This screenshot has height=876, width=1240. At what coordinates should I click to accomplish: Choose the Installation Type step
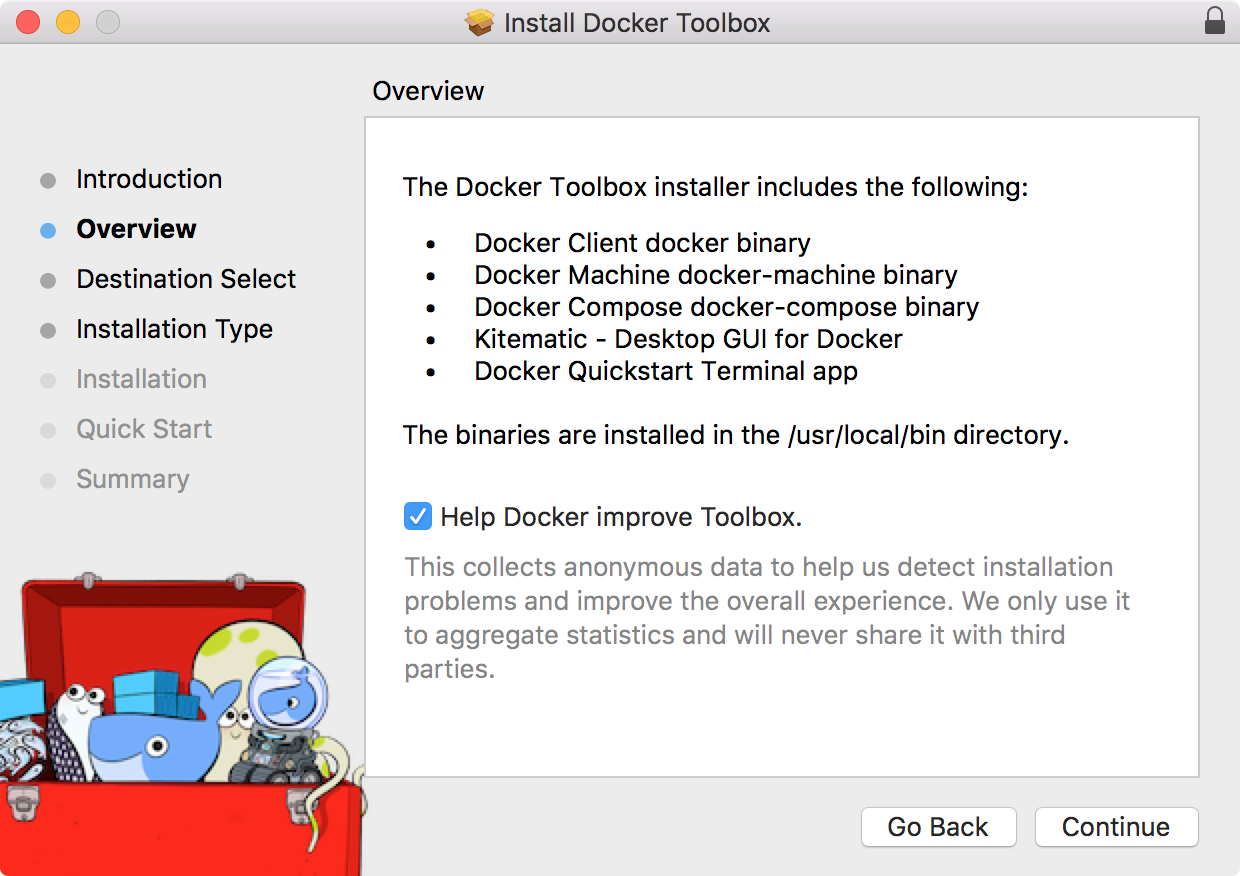[174, 330]
